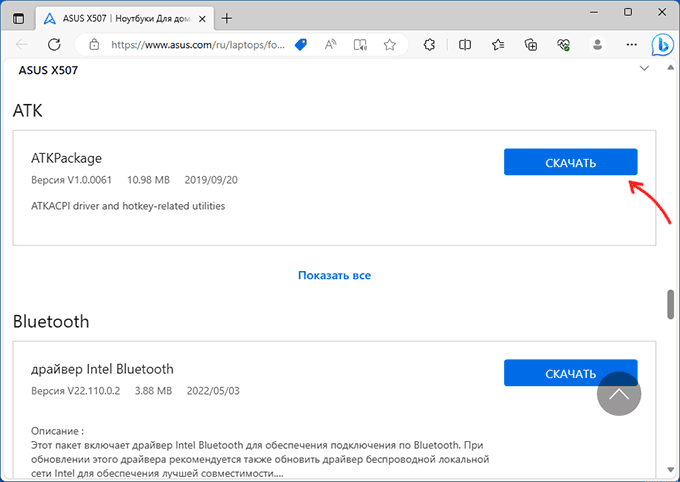Click the ATK section heading

coord(28,111)
